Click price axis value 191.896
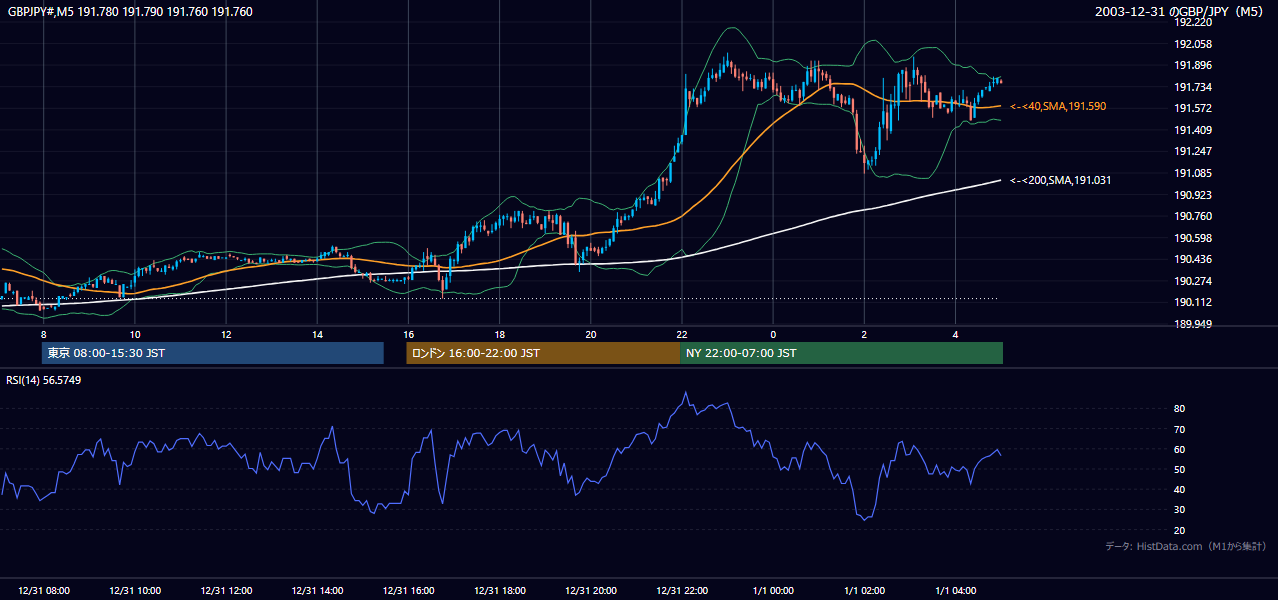1278x600 pixels. (1193, 65)
